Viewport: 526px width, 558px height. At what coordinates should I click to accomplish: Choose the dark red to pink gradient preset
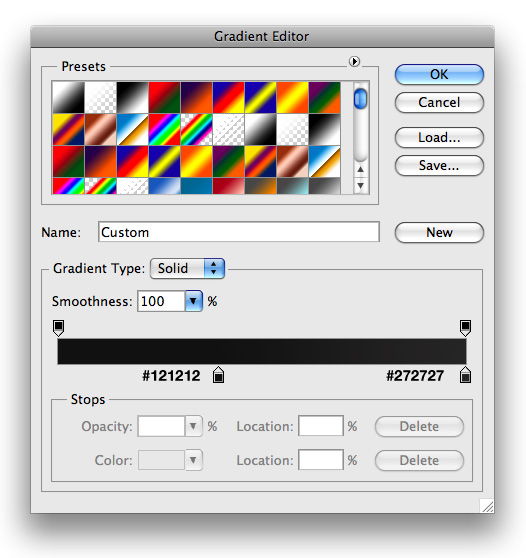228,186
